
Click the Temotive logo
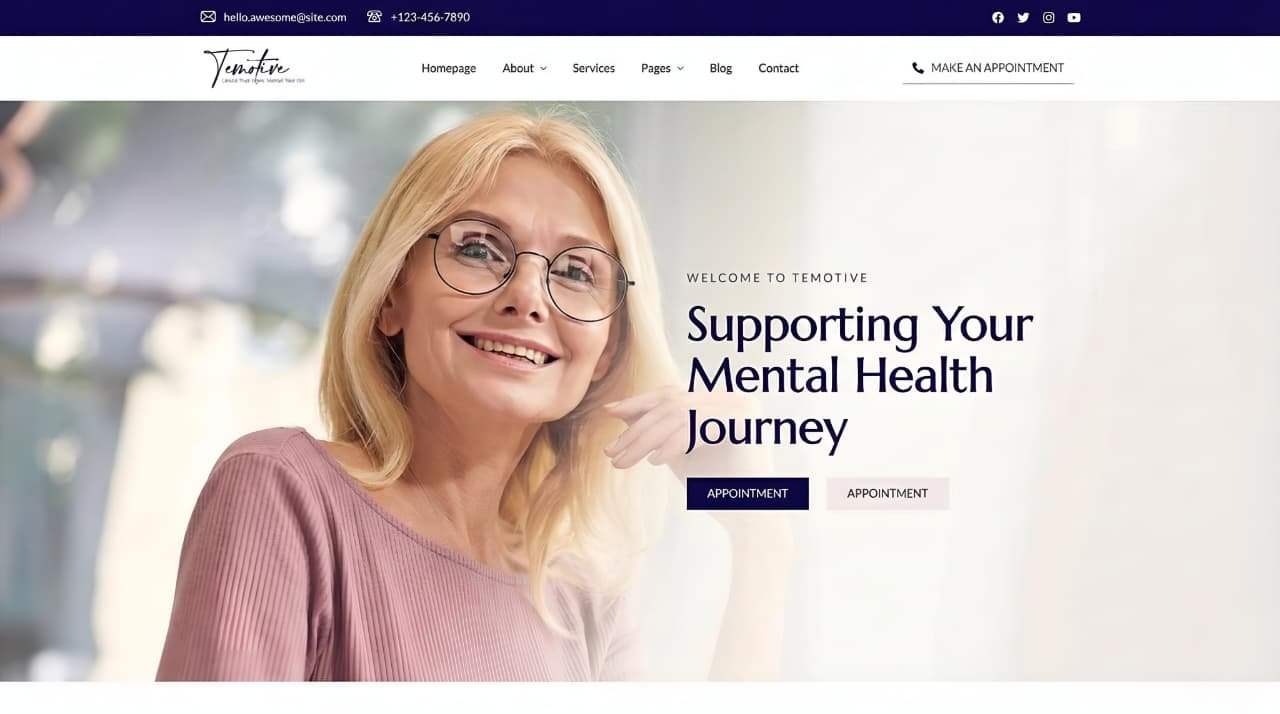[254, 67]
